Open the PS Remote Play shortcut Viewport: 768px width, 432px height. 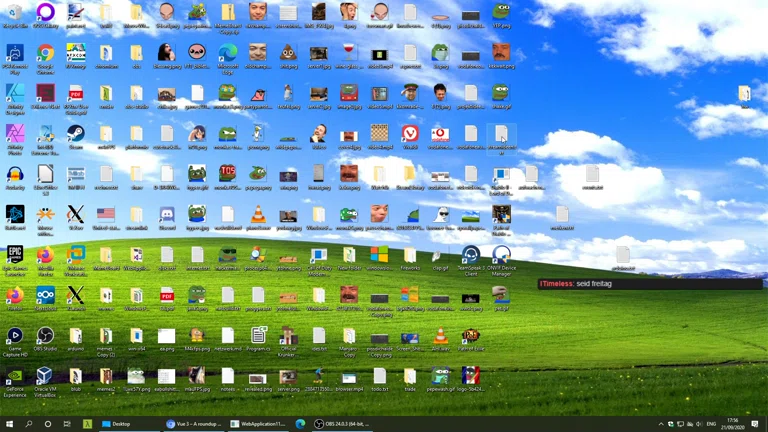point(15,59)
